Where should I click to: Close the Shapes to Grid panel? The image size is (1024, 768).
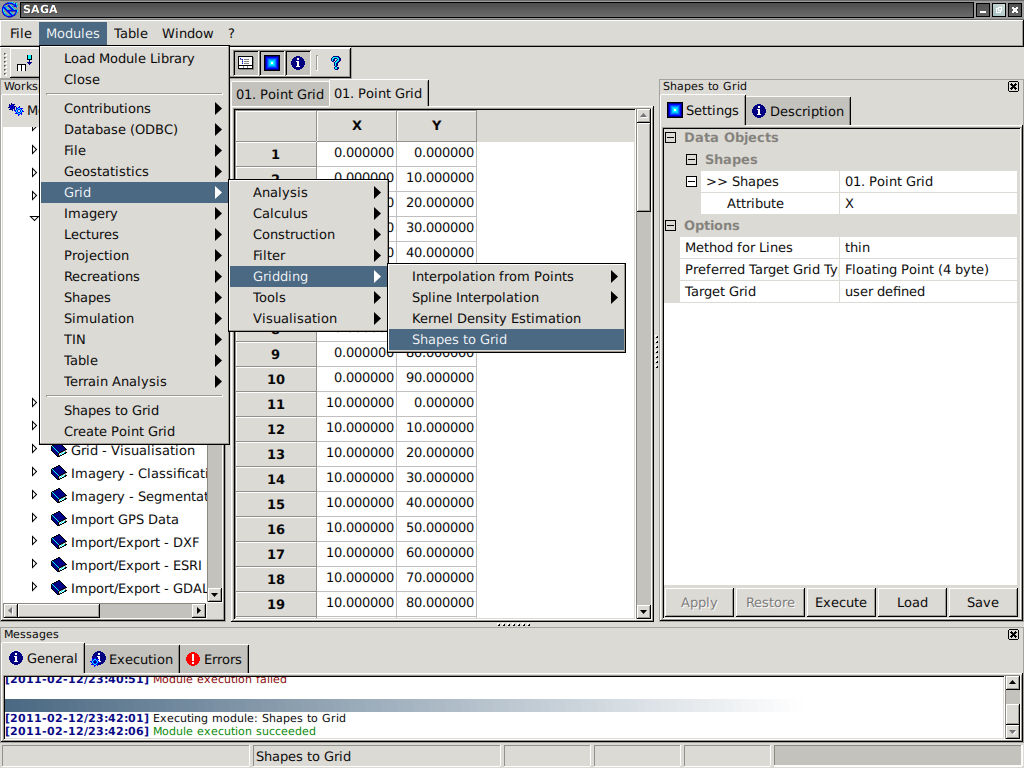[x=1013, y=87]
